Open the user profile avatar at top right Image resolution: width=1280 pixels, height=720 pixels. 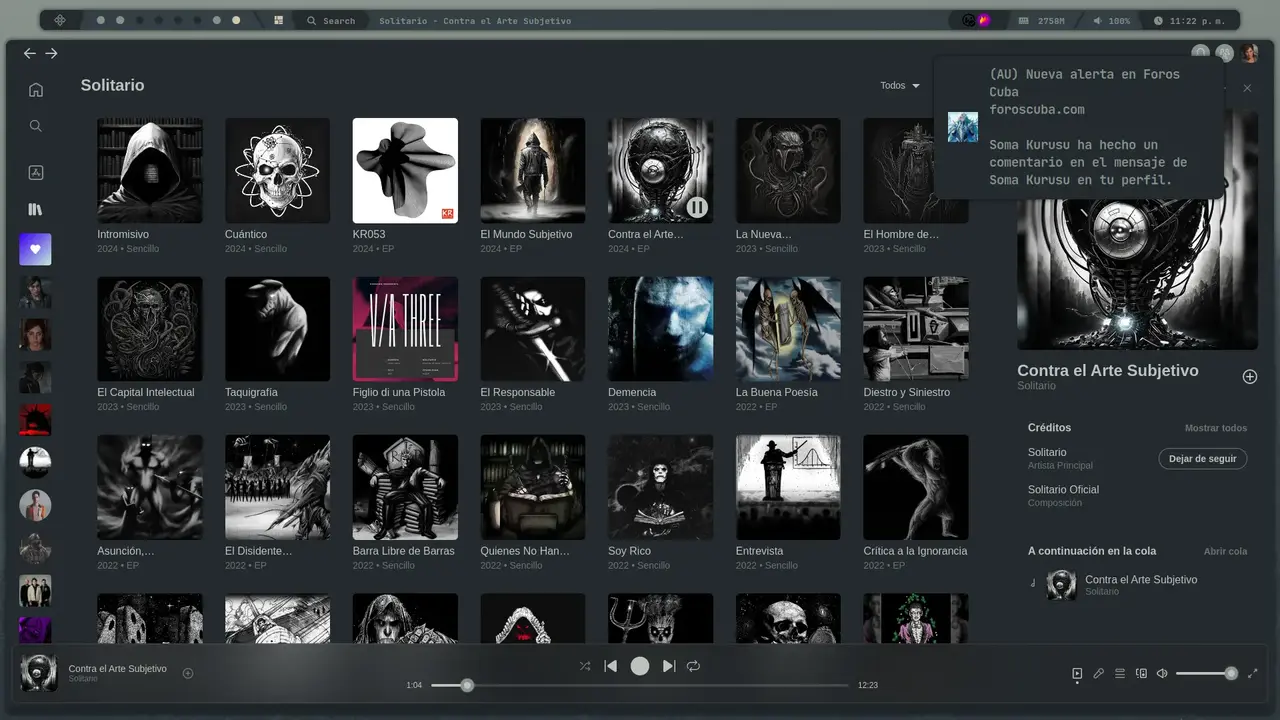tap(1249, 53)
